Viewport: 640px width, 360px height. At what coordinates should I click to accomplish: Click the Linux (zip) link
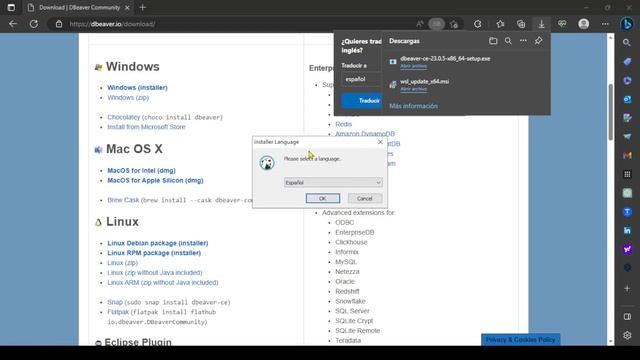[x=122, y=263]
